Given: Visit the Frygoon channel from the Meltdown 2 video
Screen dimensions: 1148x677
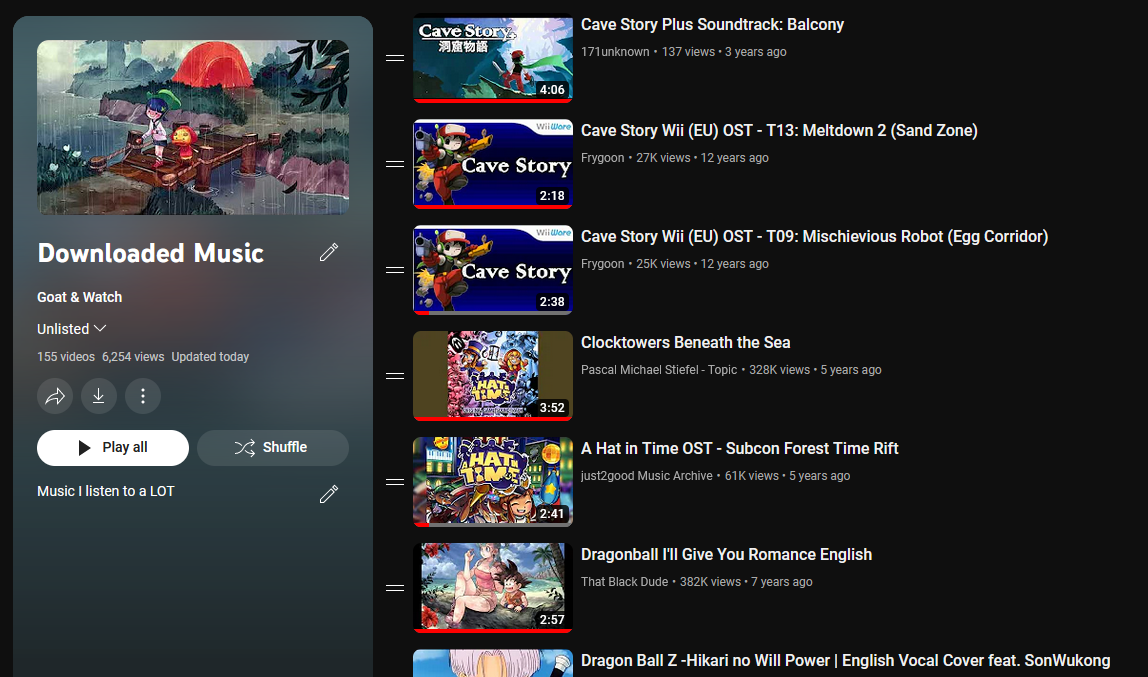Looking at the screenshot, I should 603,158.
